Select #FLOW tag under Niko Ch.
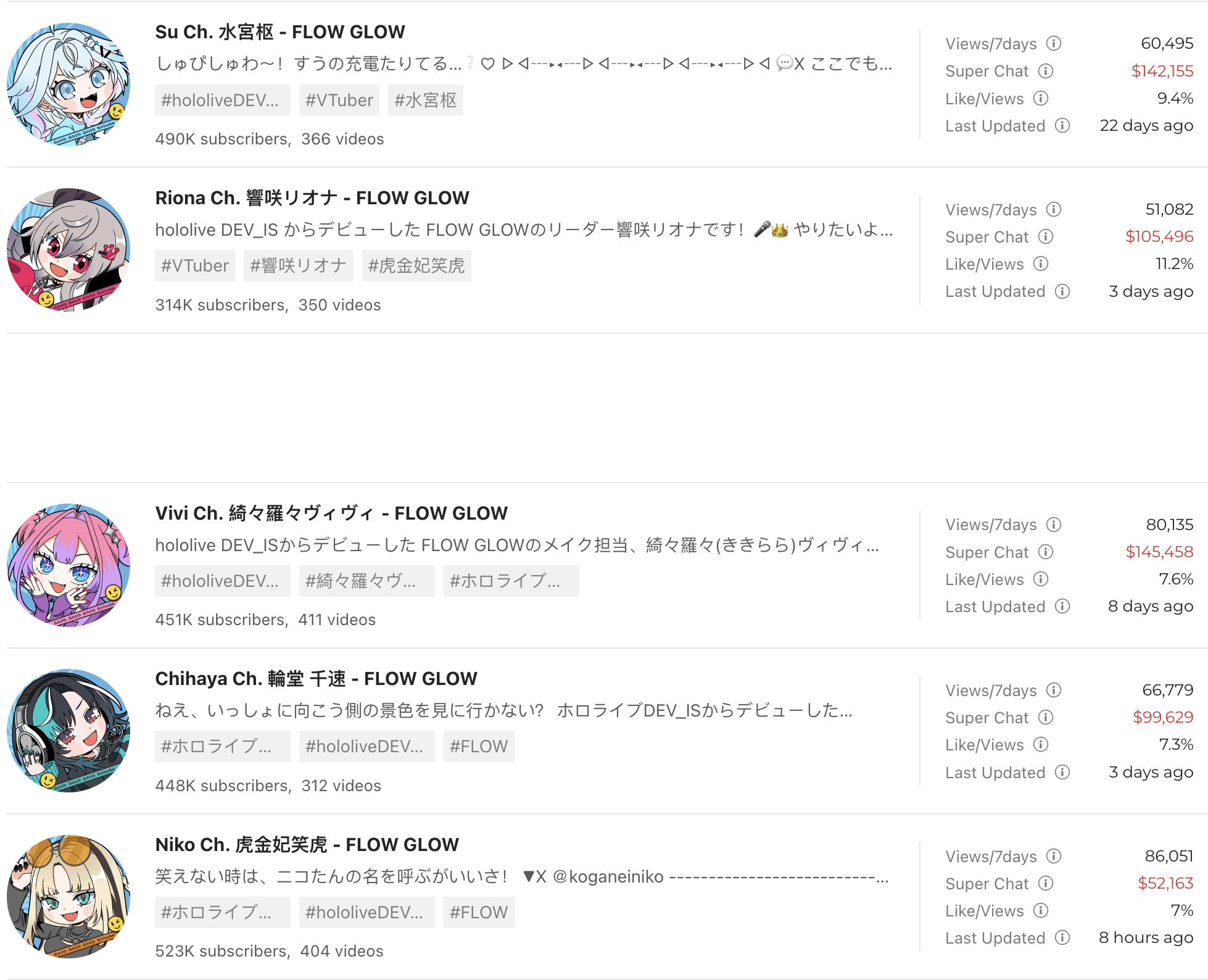This screenshot has height=980, width=1208. click(x=479, y=913)
